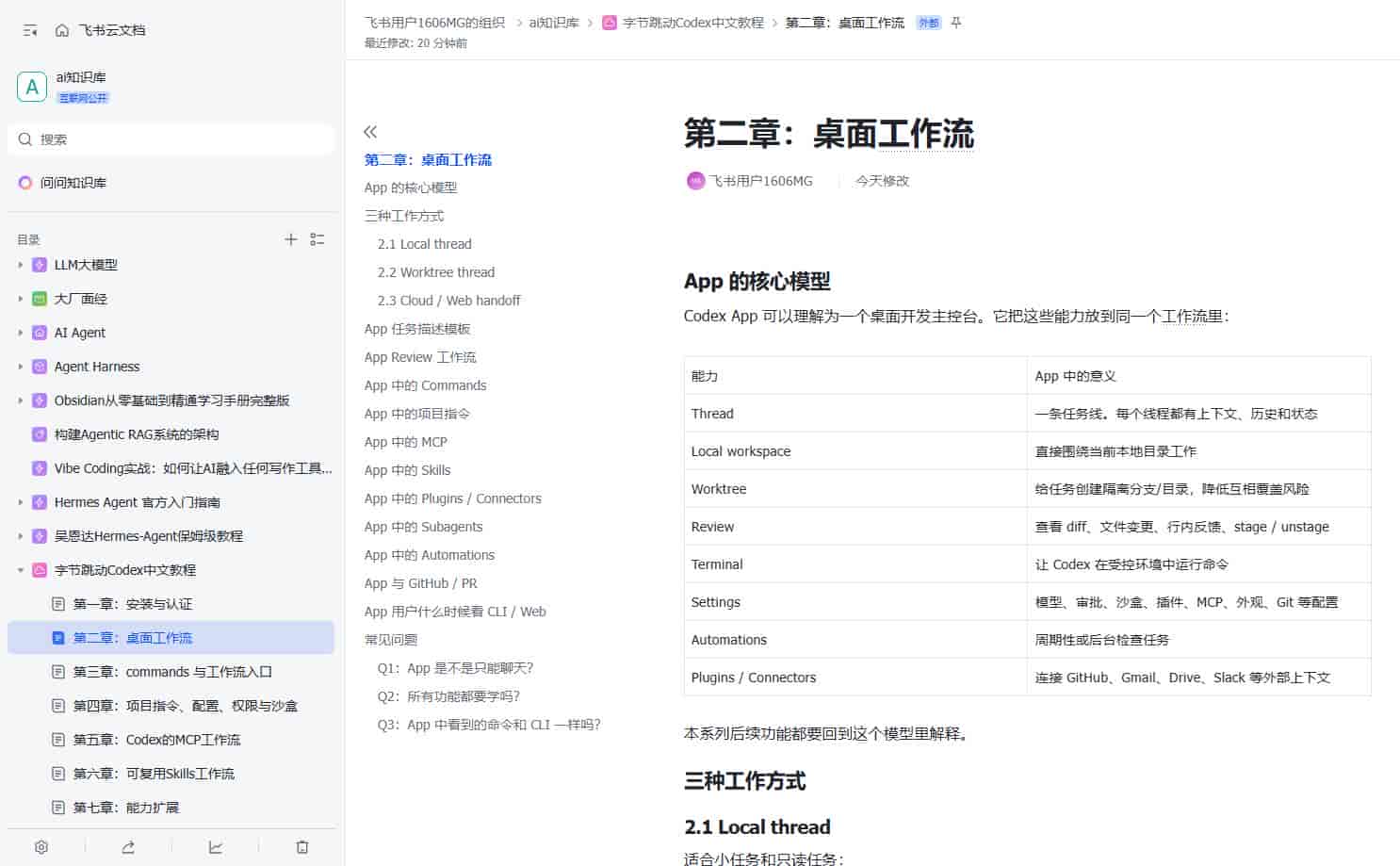The image size is (1400, 866).
Task: Jump to App Review 工作流 in outline
Action: [x=420, y=357]
